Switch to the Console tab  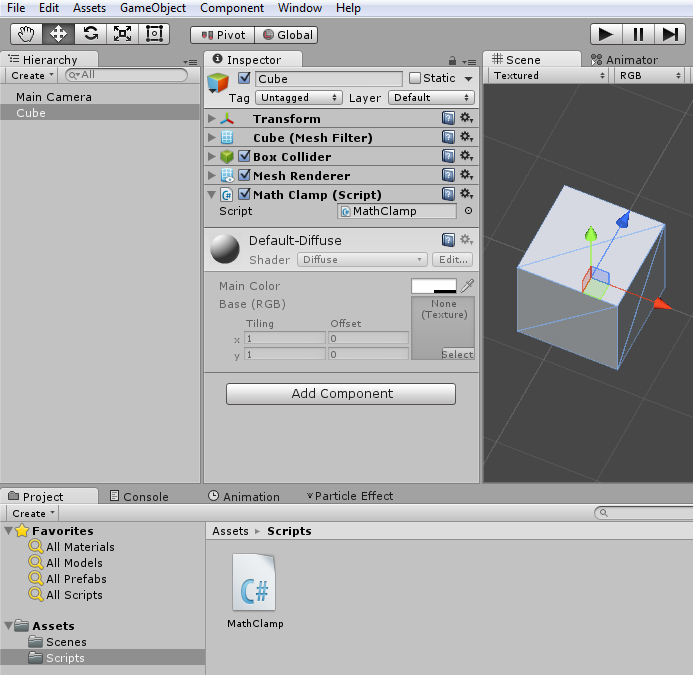pyautogui.click(x=139, y=496)
